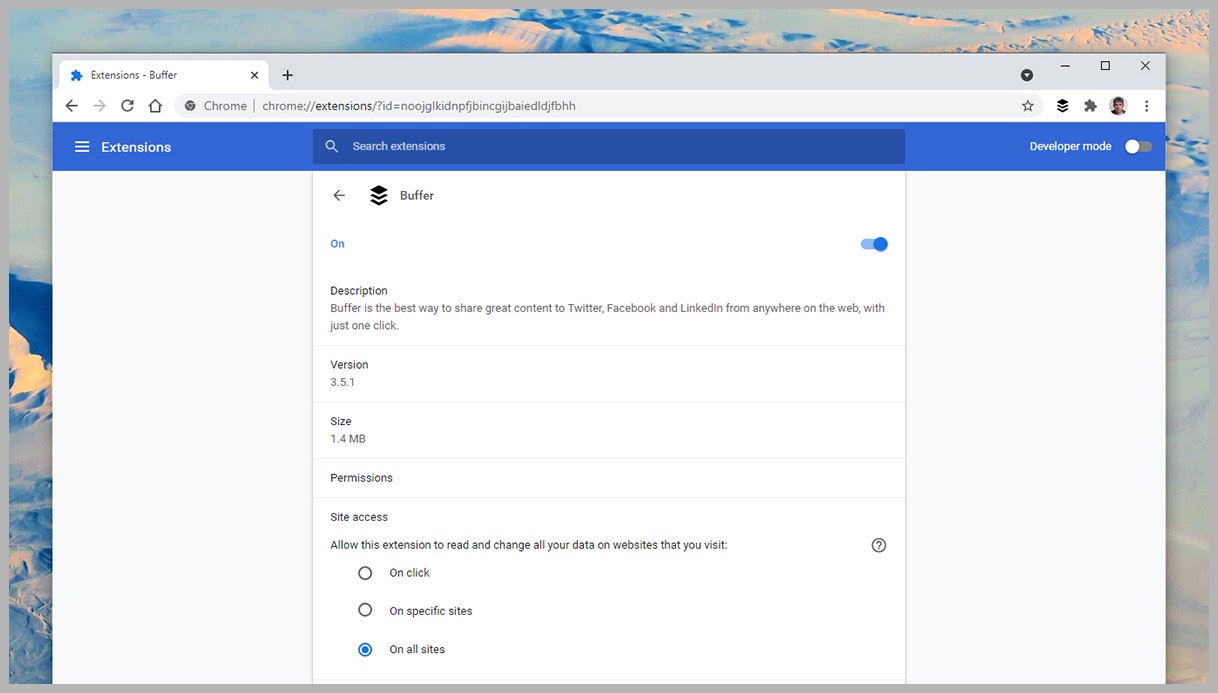This screenshot has height=693, width=1218.
Task: Go back using the browser back arrow
Action: click(71, 106)
